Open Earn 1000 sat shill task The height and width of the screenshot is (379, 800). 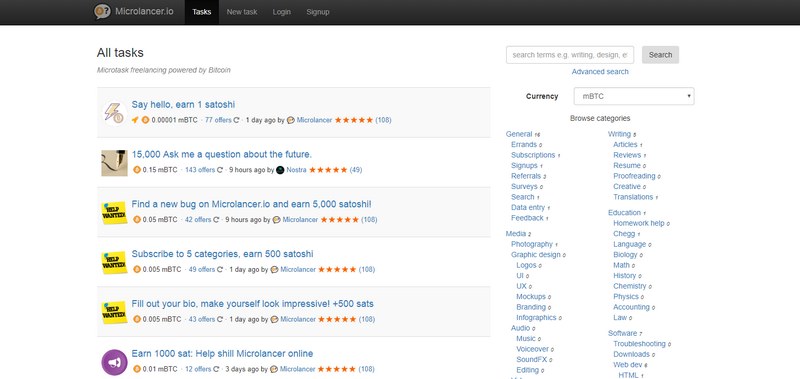(222, 354)
